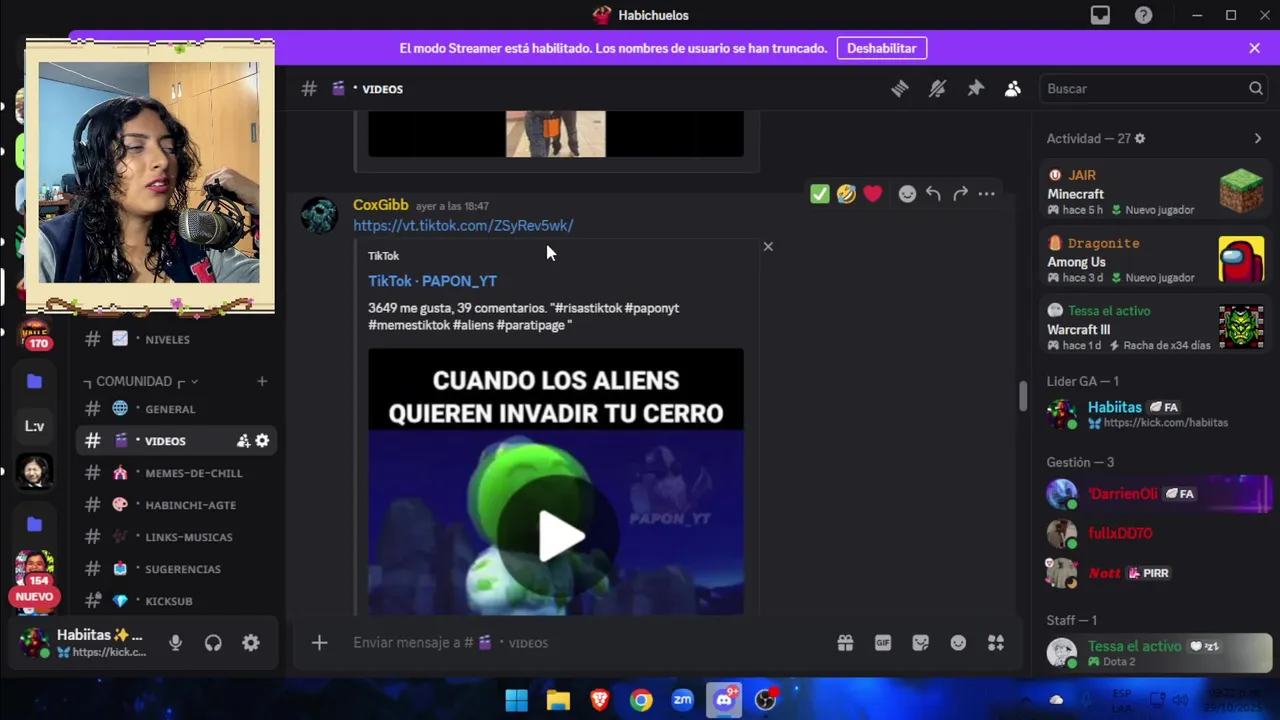This screenshot has width=1280, height=720.
Task: Open user settings gear
Action: click(x=251, y=643)
